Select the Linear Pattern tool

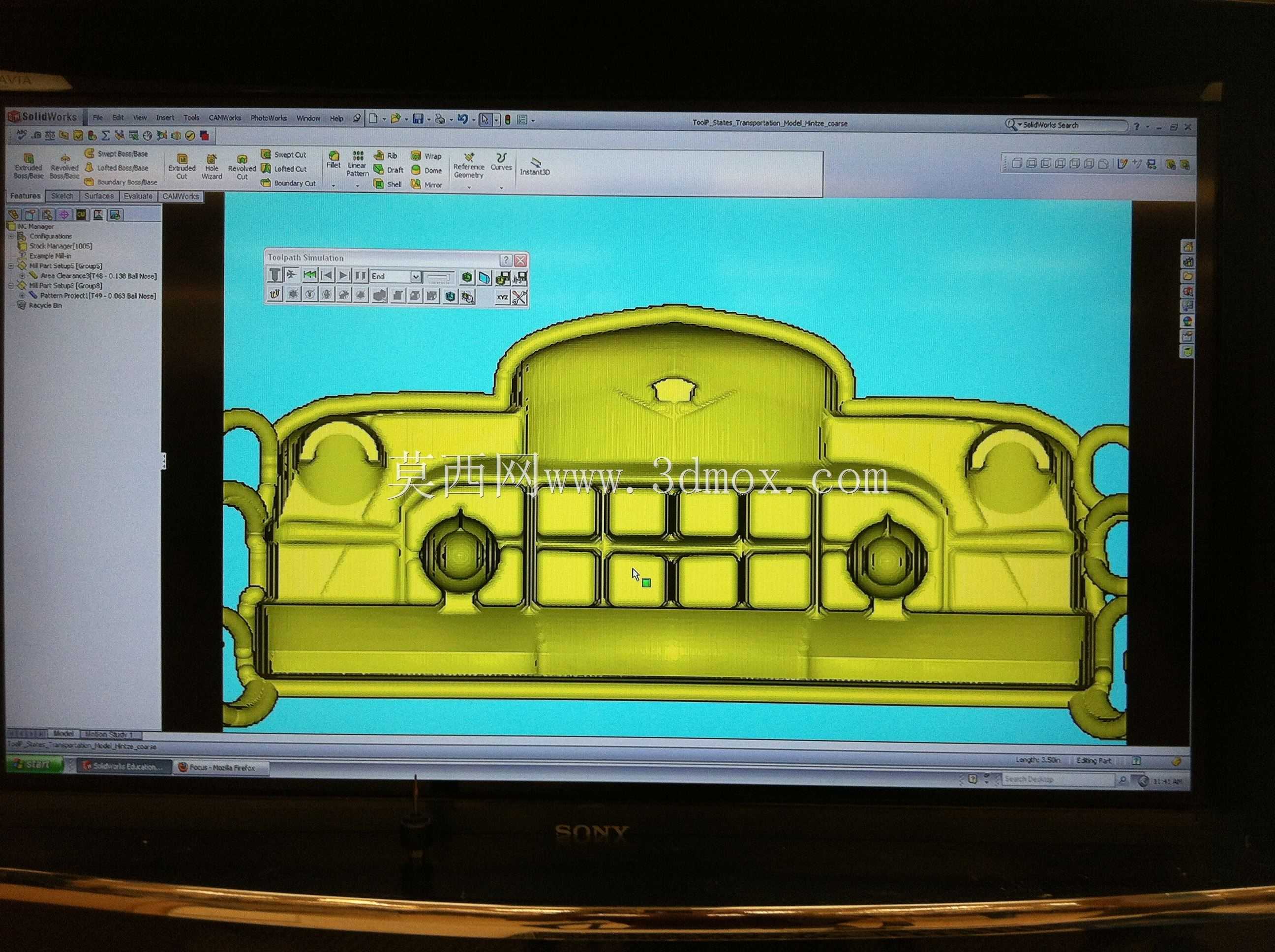coord(358,164)
